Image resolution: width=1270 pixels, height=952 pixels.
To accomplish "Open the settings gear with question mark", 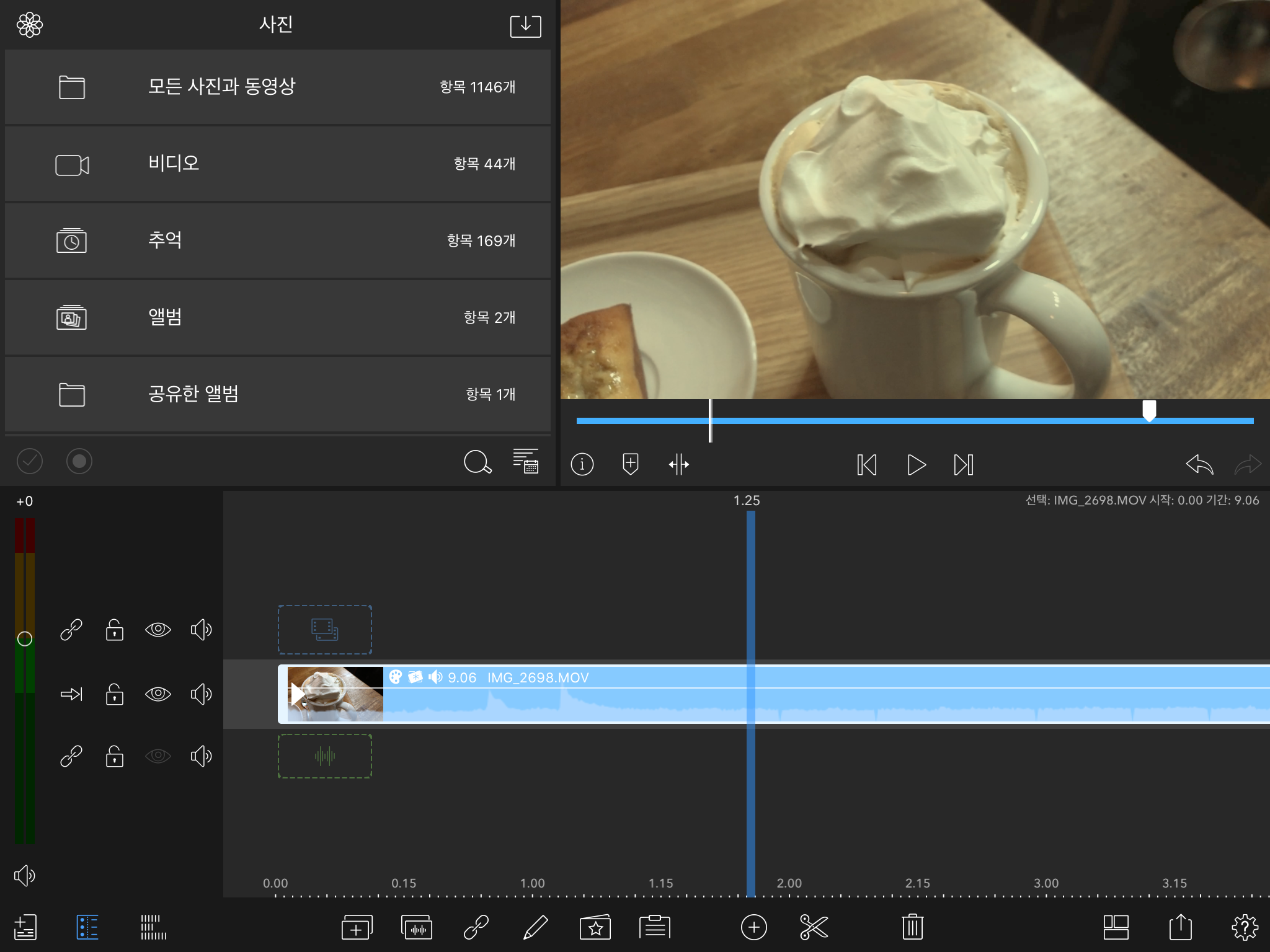I will tap(1244, 927).
